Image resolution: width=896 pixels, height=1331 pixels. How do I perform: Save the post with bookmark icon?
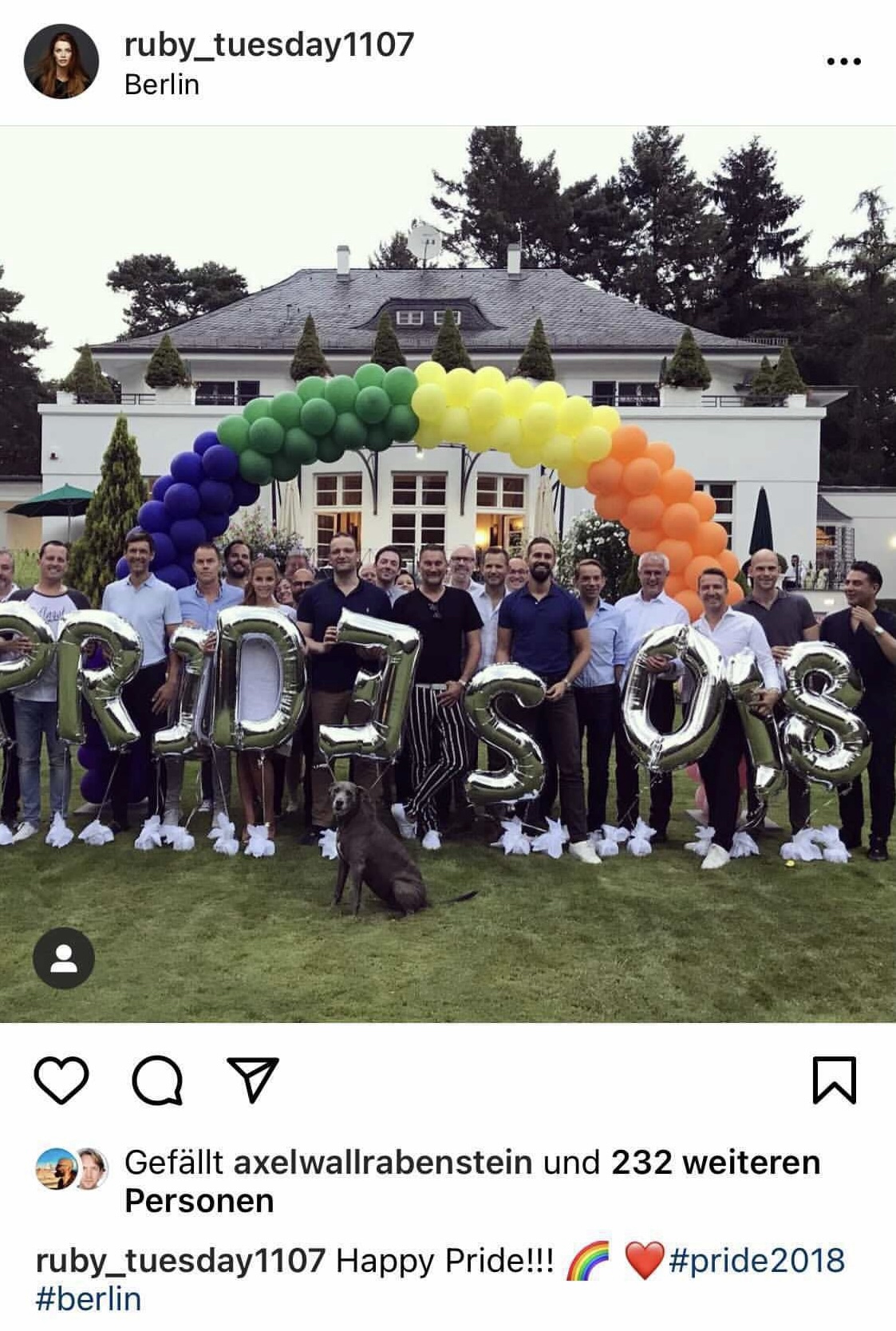834,1080
